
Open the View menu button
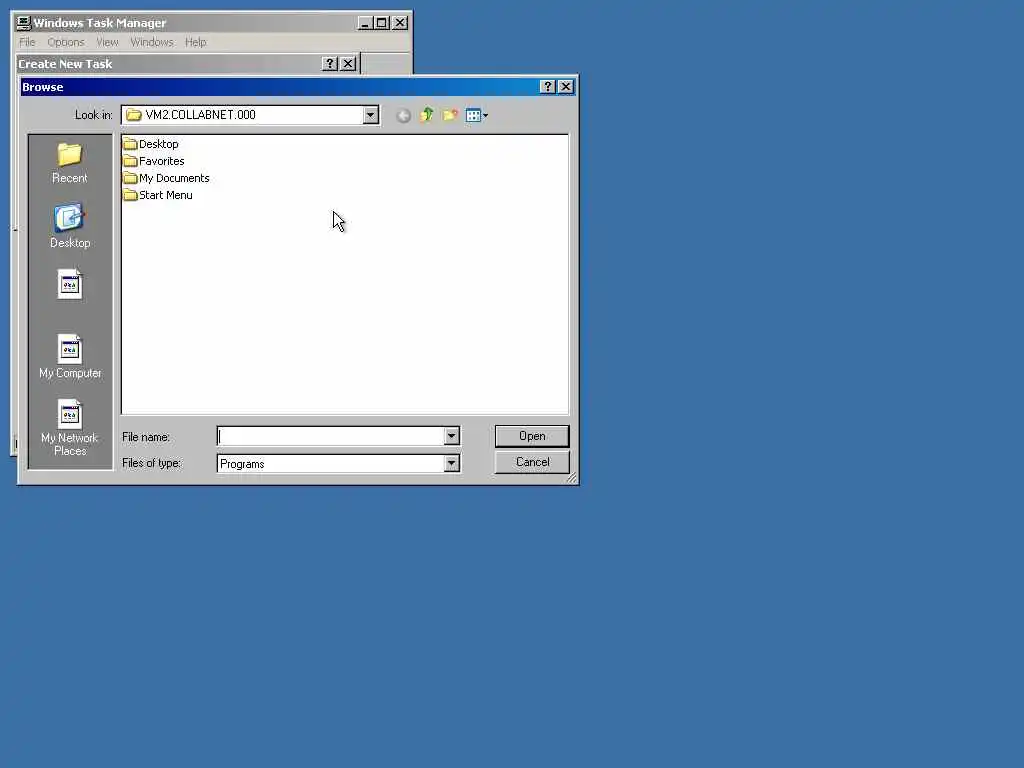[x=477, y=116]
